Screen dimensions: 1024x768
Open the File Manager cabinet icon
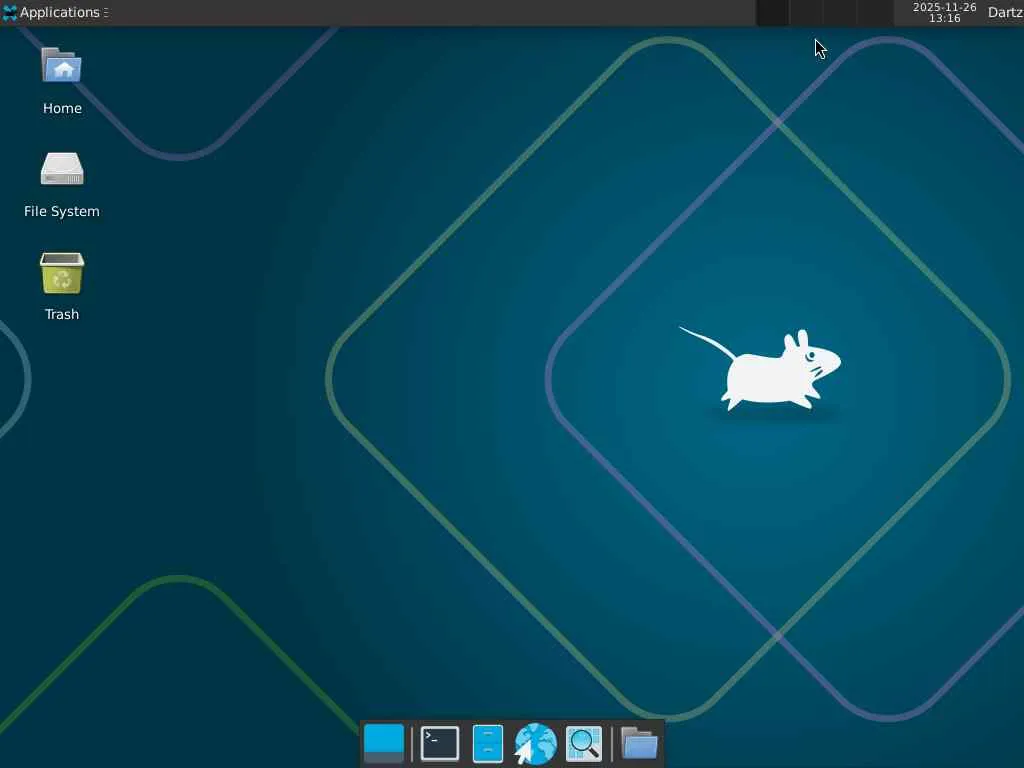[x=488, y=743]
